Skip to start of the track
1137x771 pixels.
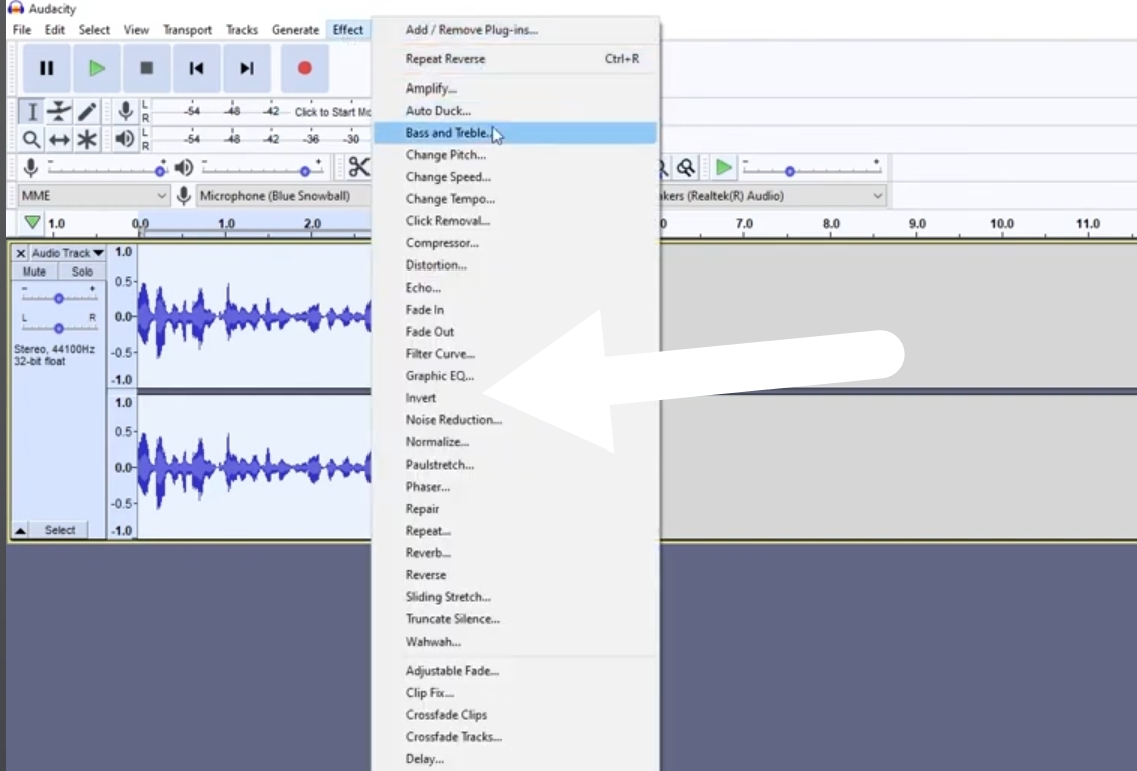click(197, 68)
